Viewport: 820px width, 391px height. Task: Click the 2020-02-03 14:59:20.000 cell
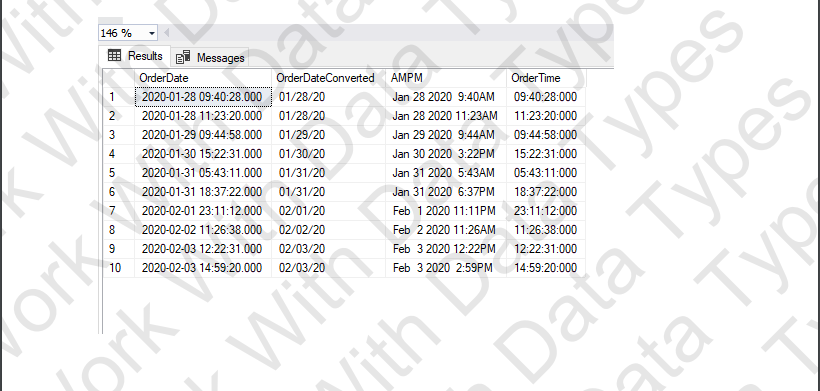click(203, 268)
